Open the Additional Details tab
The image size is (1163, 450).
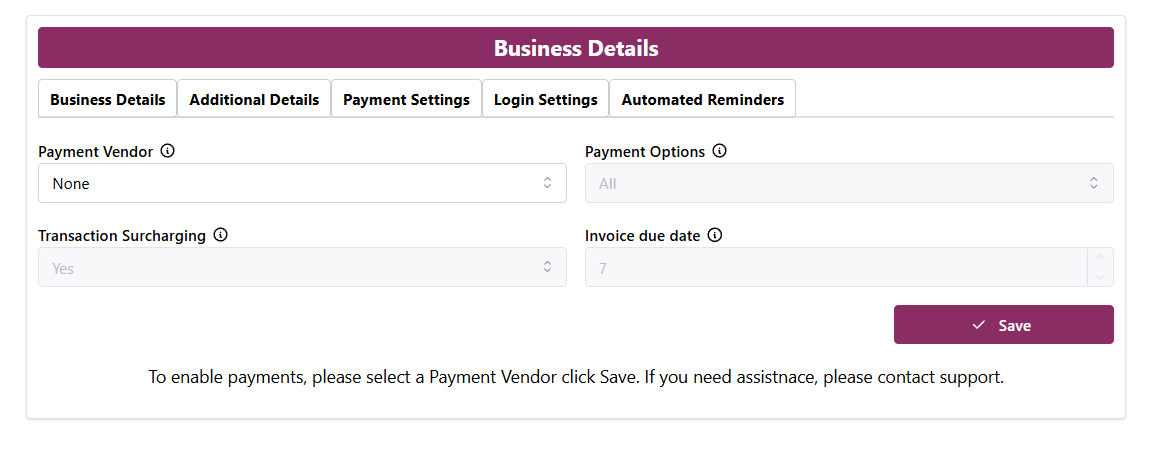point(254,100)
